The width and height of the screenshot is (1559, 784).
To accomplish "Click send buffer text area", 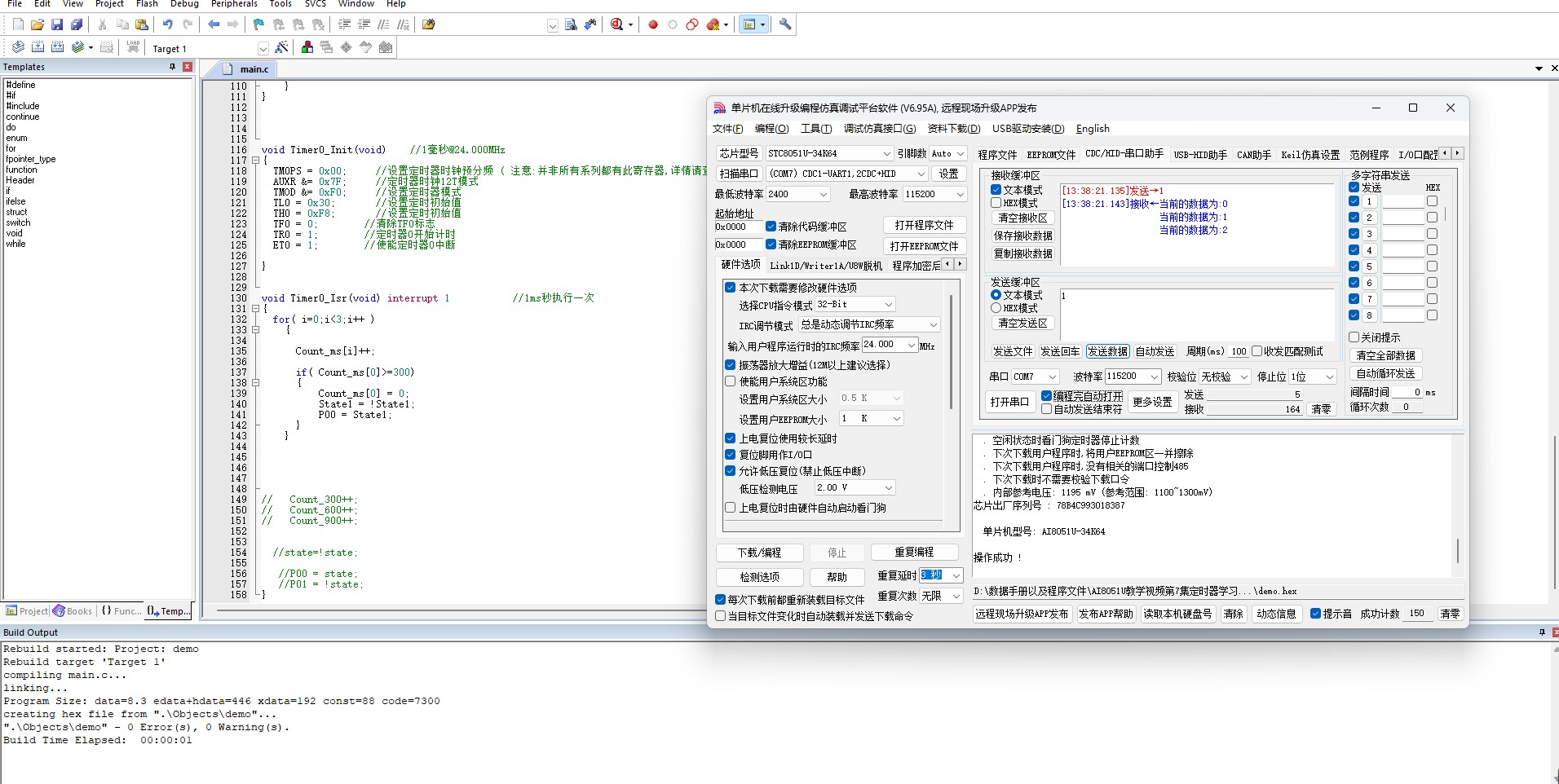I will click(1197, 315).
